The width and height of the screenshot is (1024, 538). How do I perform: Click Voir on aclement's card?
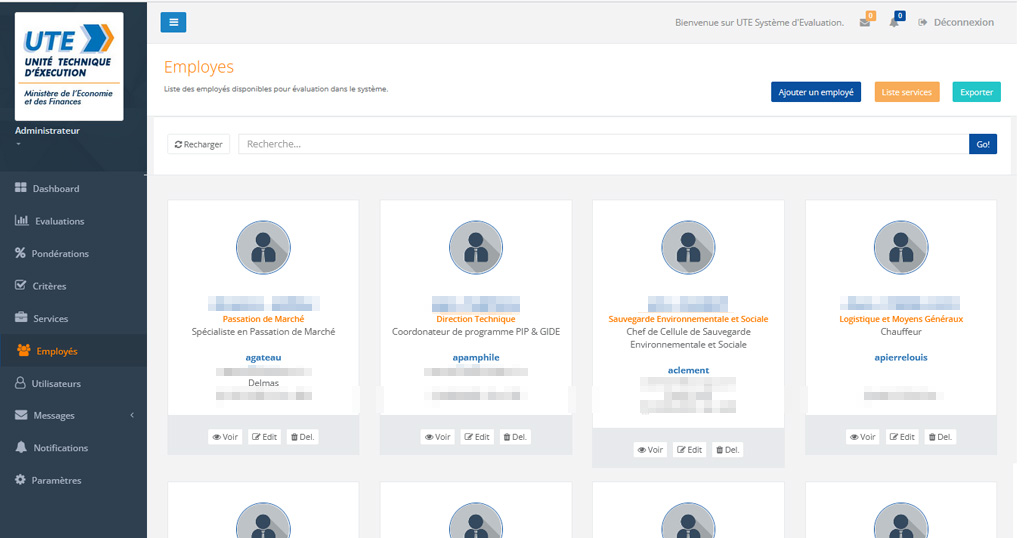point(650,450)
